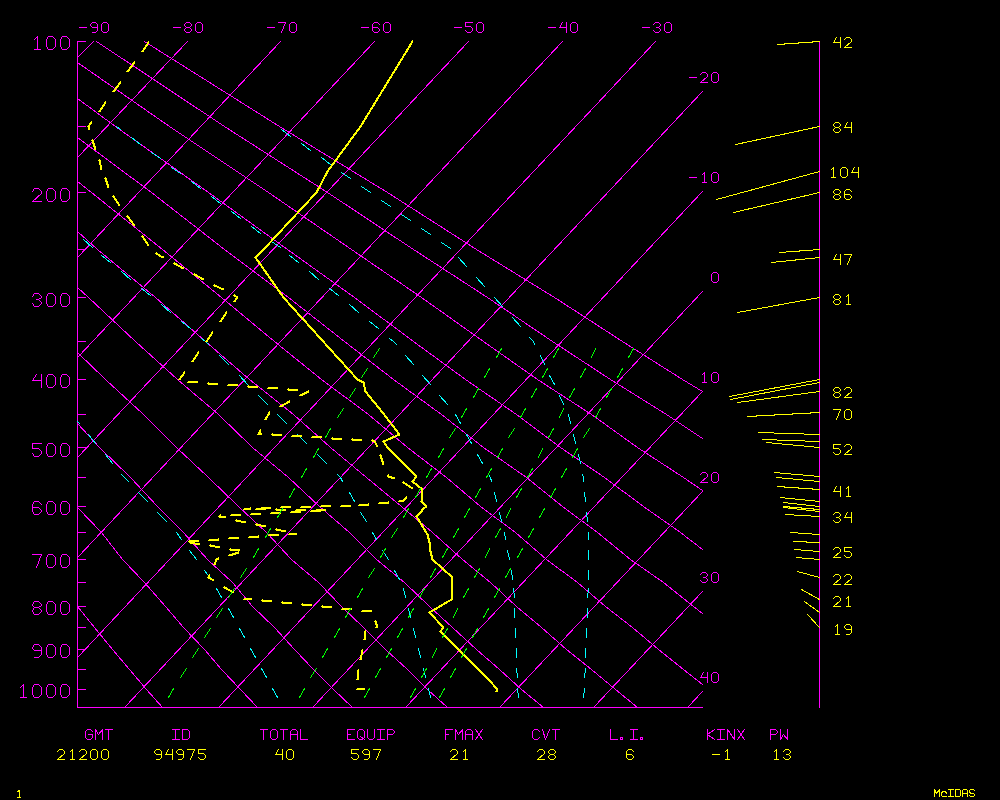Click the PW value 13

point(781,755)
